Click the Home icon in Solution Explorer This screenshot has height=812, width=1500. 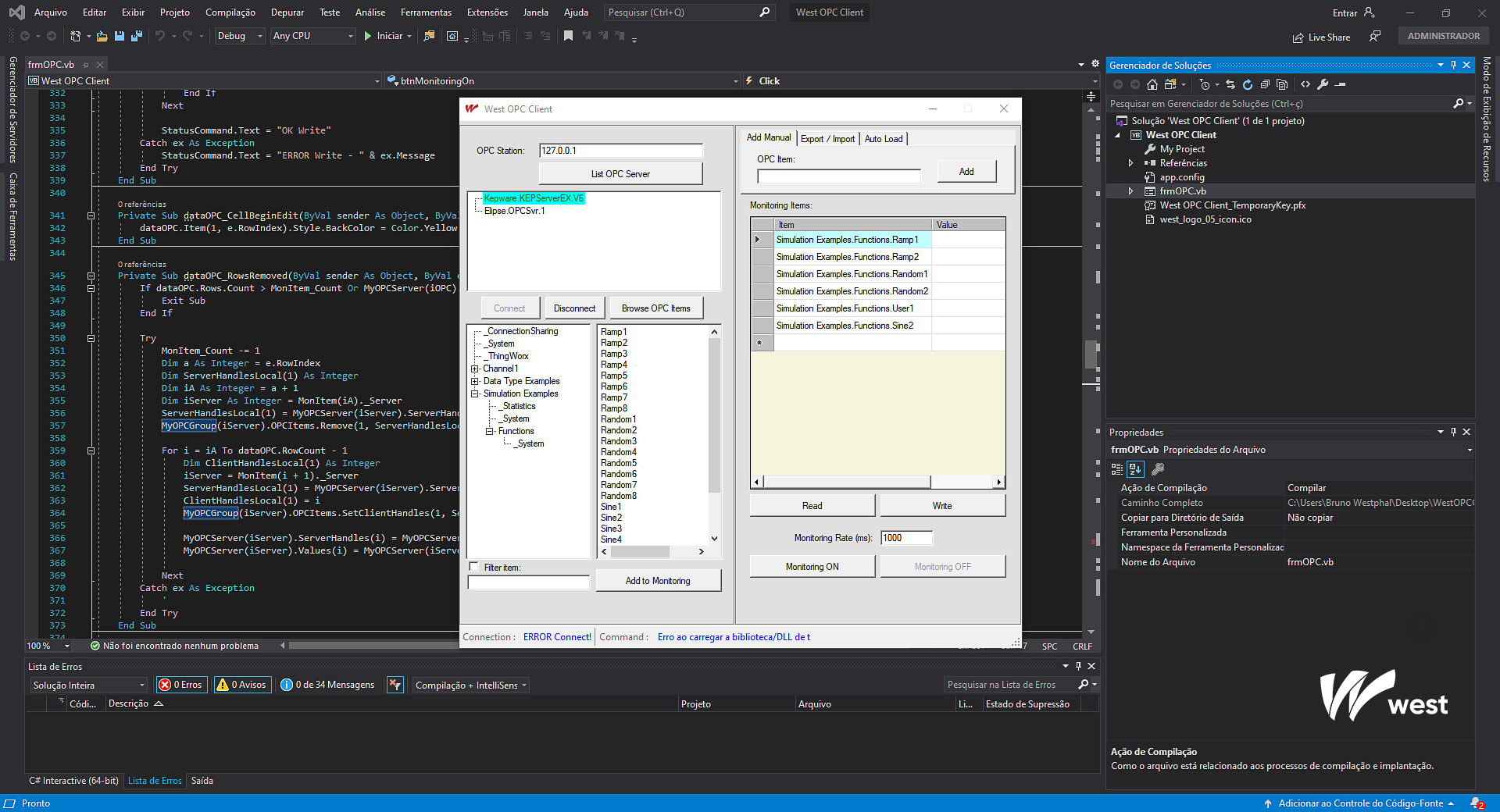tap(1152, 84)
